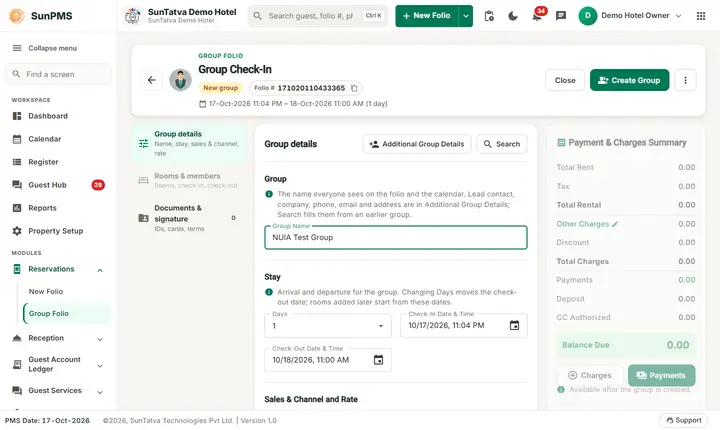Focus the Group Name input field

coord(396,238)
